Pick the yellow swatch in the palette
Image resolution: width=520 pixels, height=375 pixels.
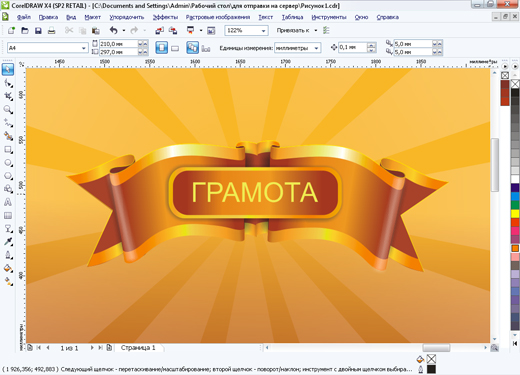(x=515, y=214)
